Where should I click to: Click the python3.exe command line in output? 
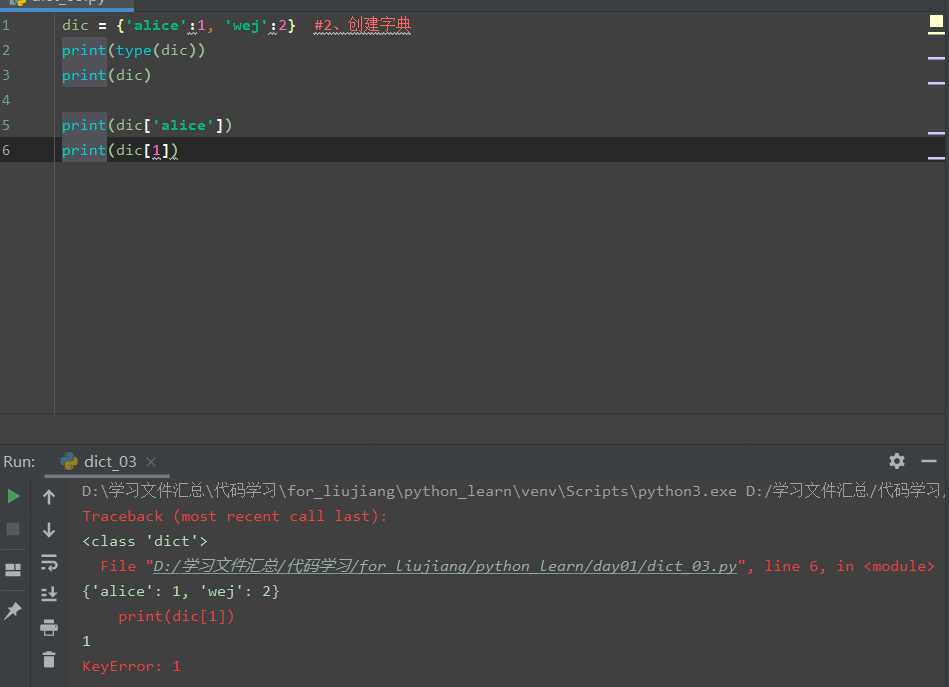514,491
